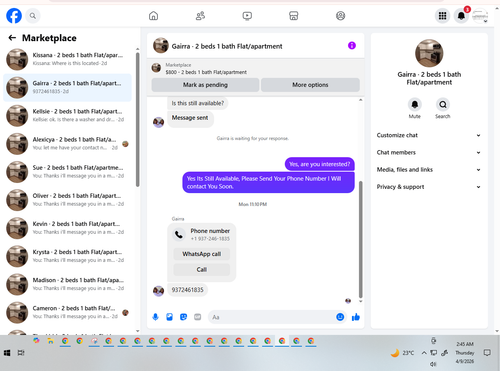Click the listing thumbnail in right panel

(429, 53)
